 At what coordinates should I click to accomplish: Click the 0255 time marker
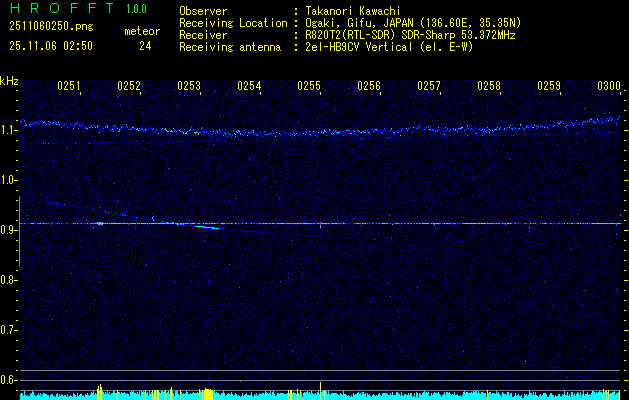309,87
